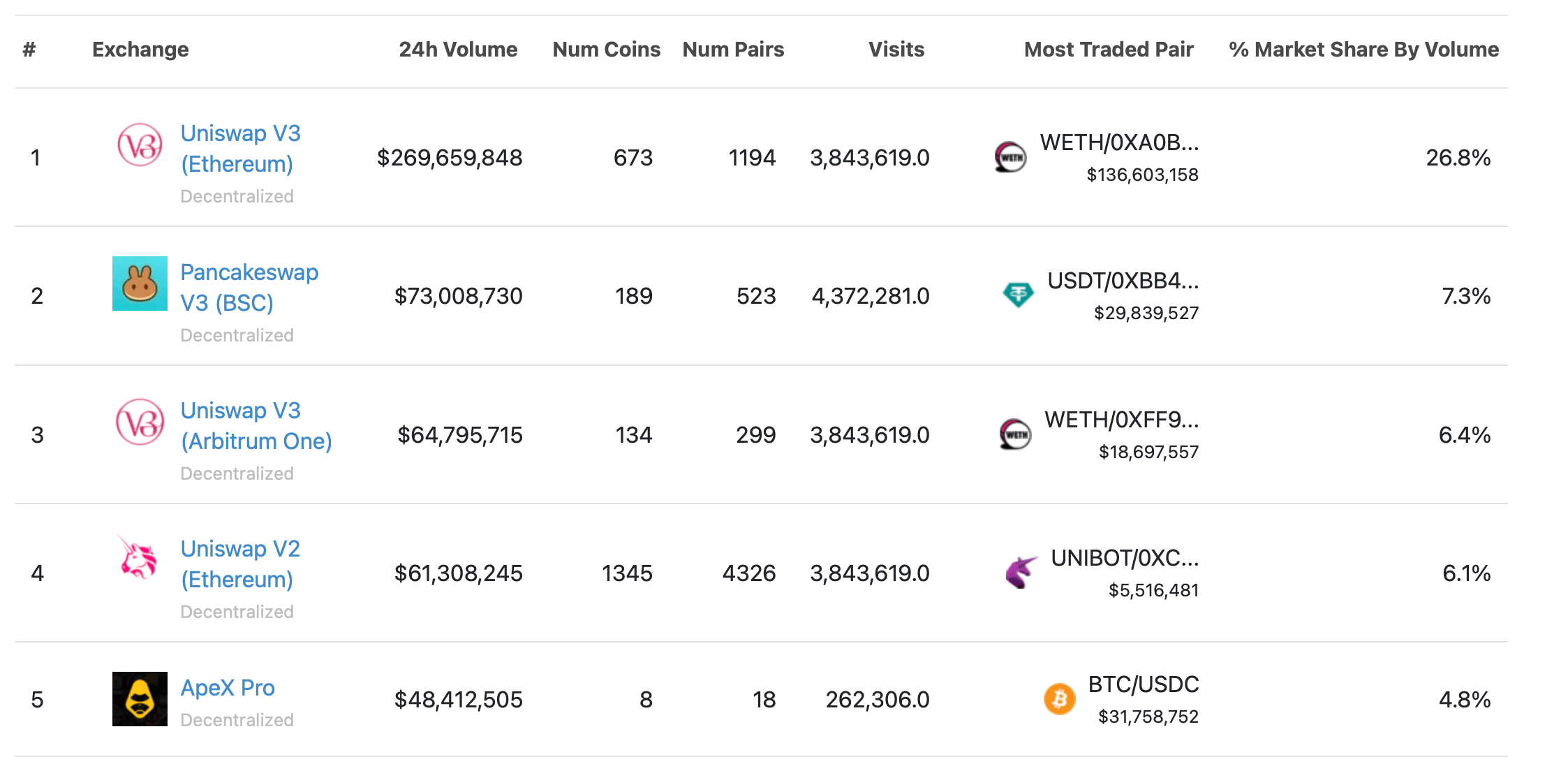
Task: Click the Uniswap V3 Arbitrum One logo
Action: pos(140,422)
